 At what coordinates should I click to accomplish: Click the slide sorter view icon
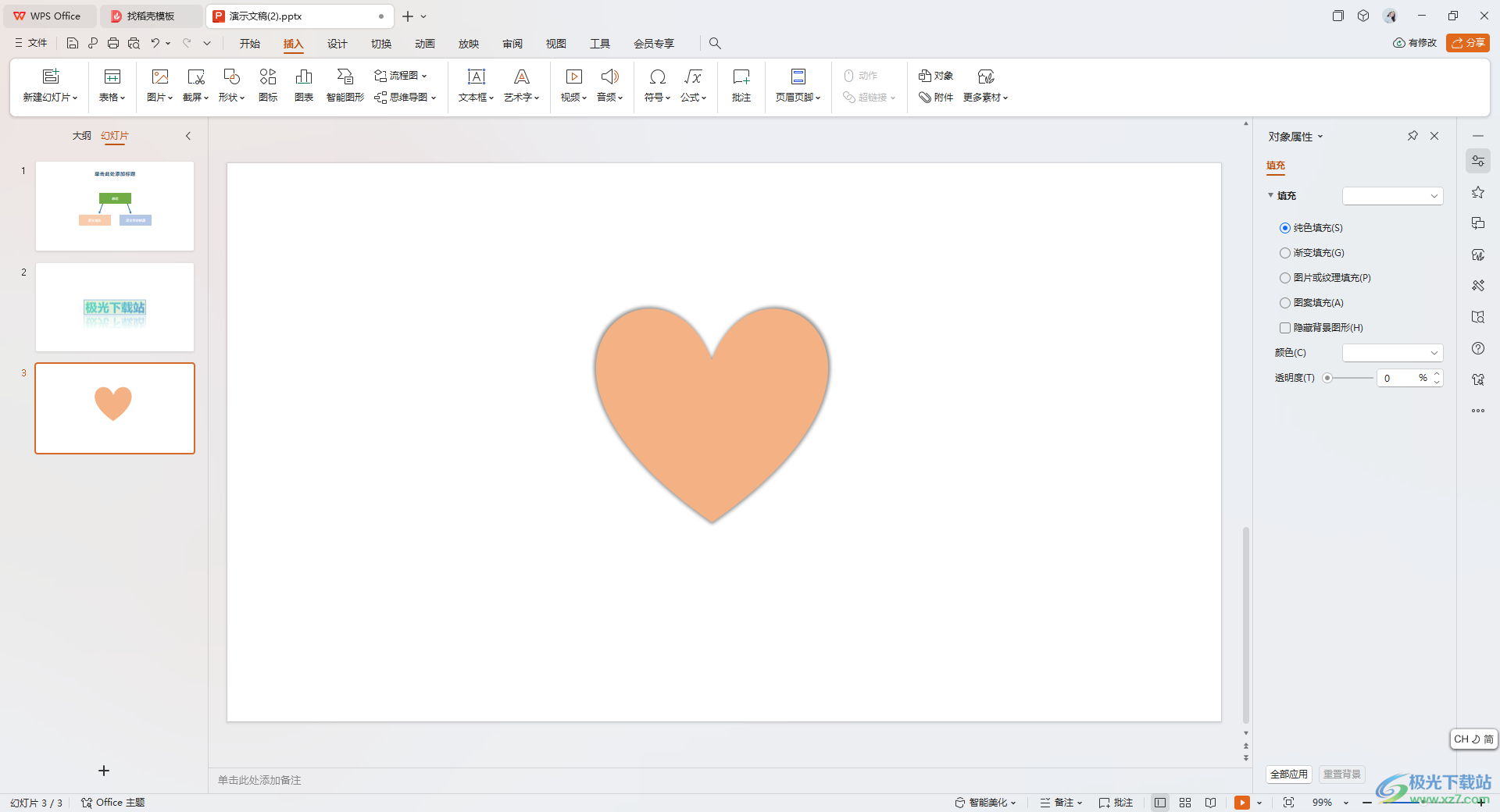(x=1185, y=803)
